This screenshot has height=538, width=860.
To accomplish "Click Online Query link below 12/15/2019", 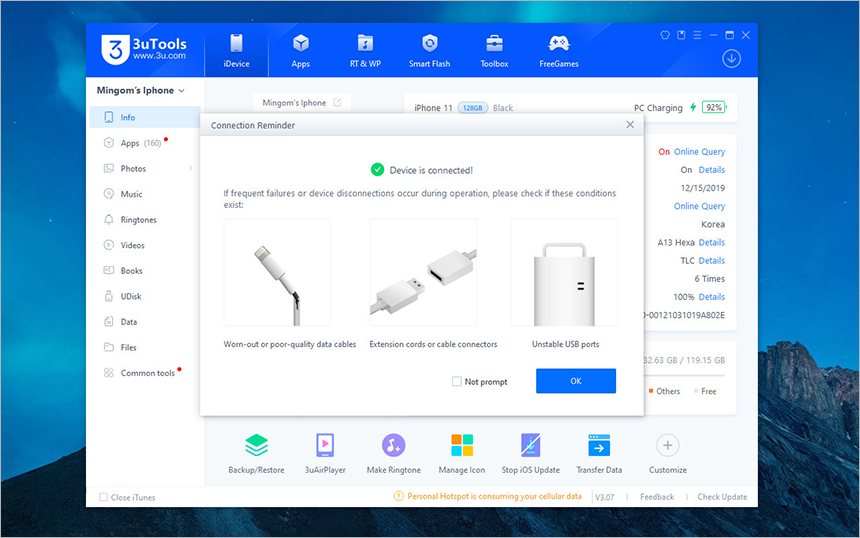I will click(x=699, y=206).
